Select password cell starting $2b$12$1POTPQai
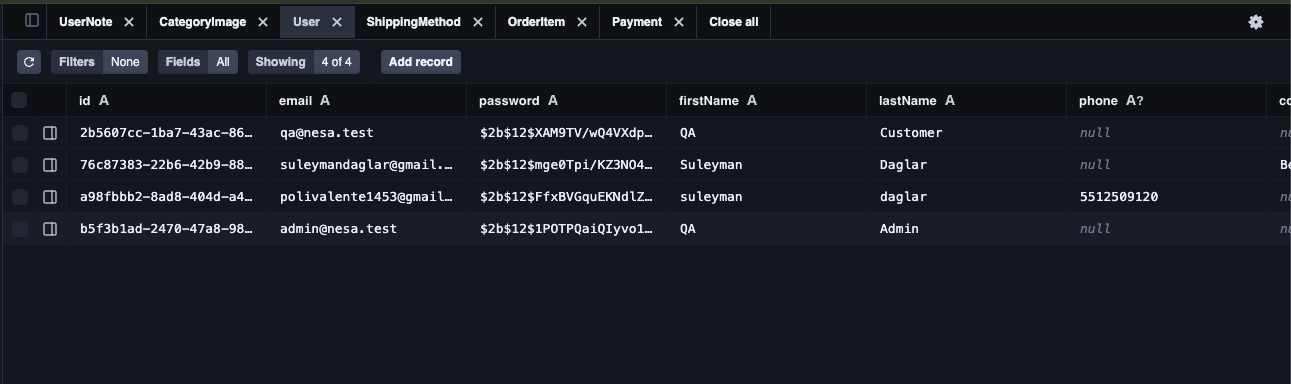Image resolution: width=1291 pixels, height=384 pixels. point(566,229)
